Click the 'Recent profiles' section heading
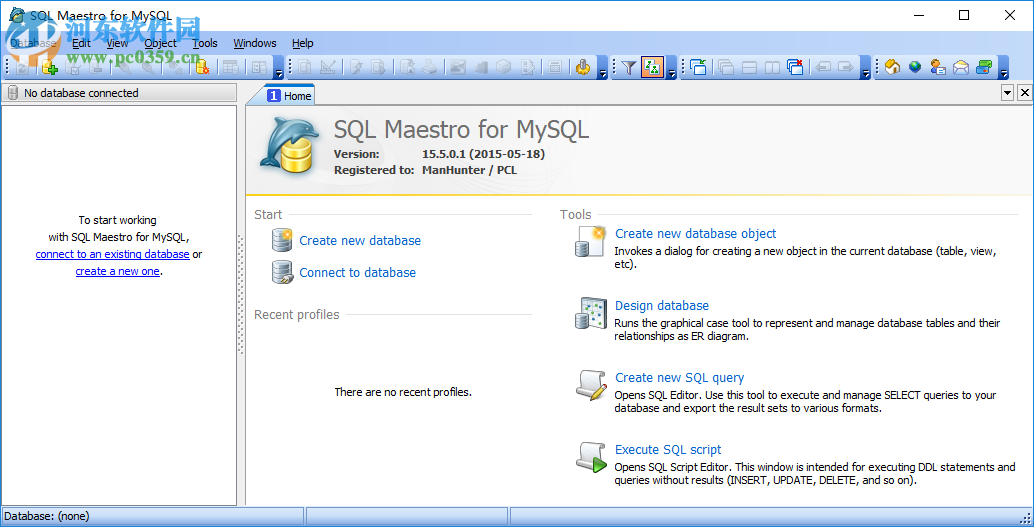1034x527 pixels. pos(297,315)
